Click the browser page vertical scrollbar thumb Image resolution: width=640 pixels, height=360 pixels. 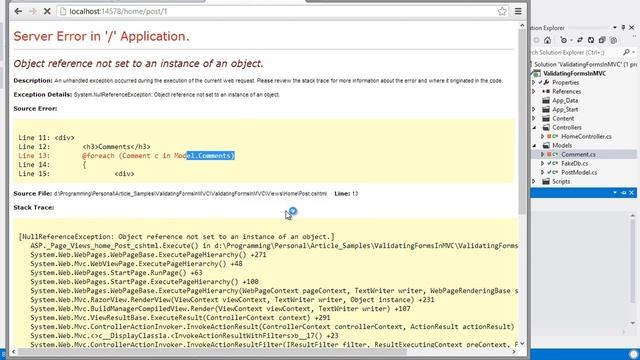(x=522, y=122)
